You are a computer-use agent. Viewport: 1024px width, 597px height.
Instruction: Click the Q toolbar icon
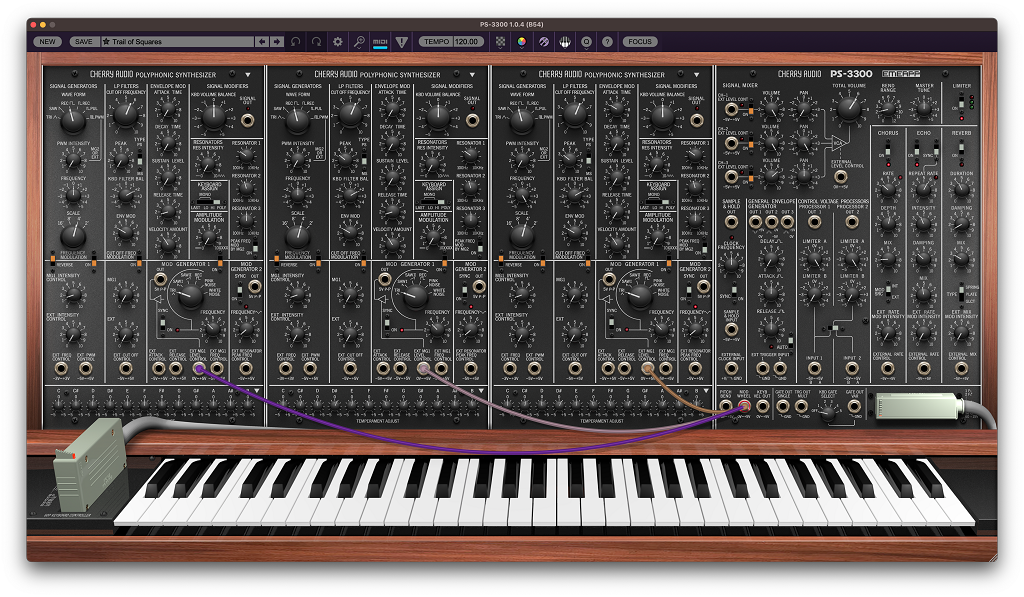coord(586,42)
